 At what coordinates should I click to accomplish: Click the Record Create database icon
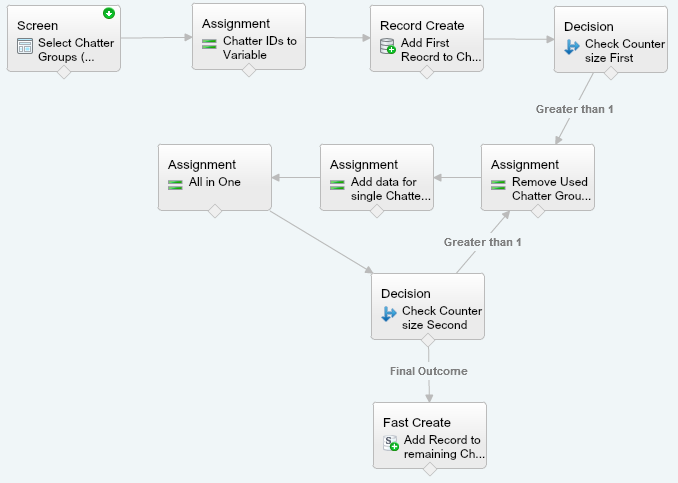[387, 46]
